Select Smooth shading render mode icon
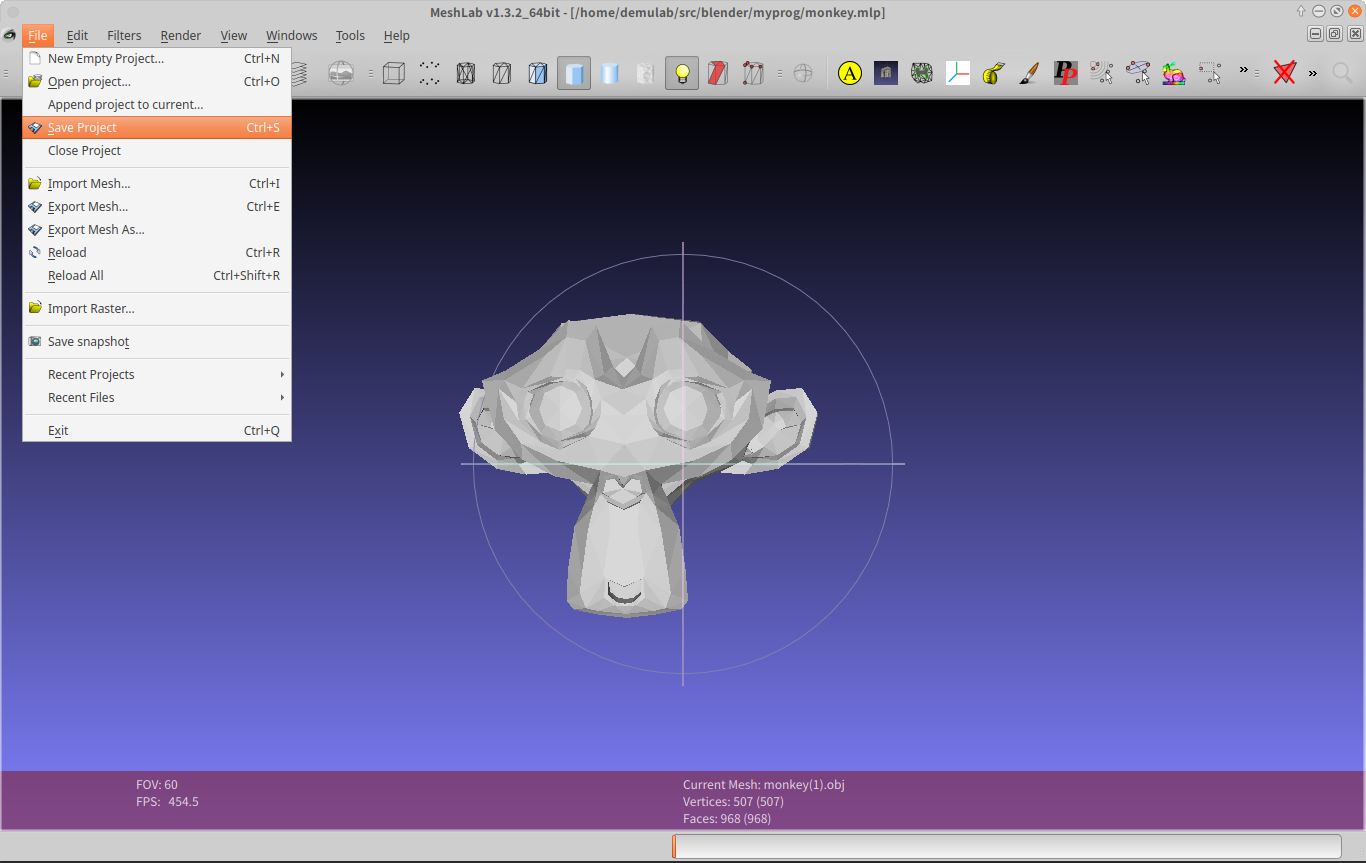The width and height of the screenshot is (1366, 863). pos(610,73)
